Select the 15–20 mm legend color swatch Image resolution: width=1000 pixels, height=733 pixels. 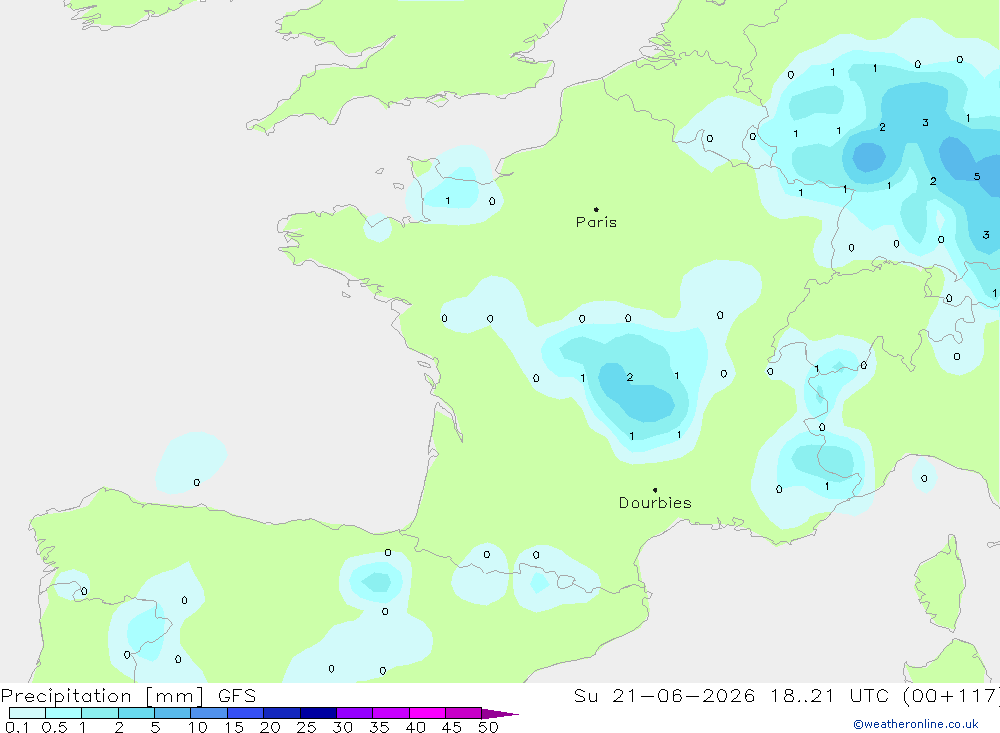tap(246, 713)
